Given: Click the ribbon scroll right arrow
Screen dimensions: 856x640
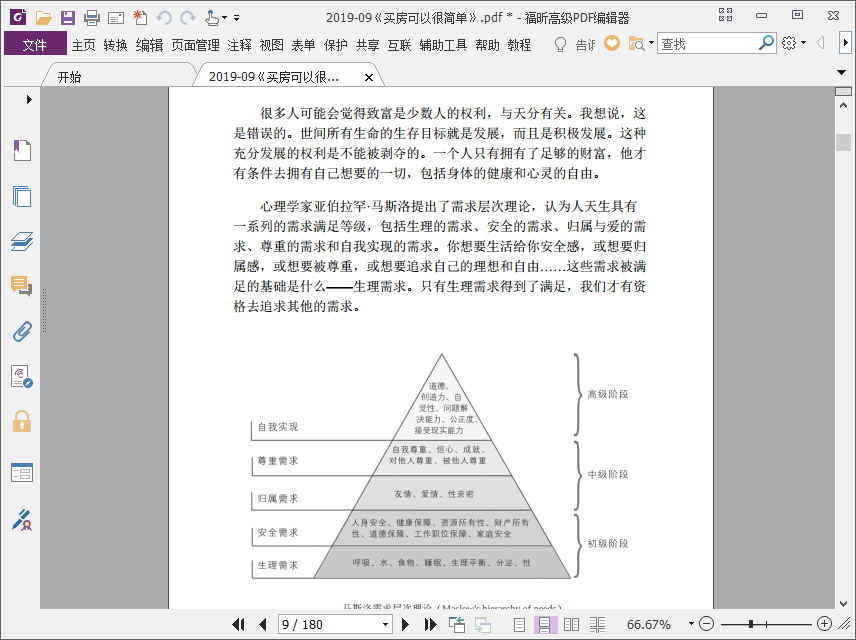Looking at the screenshot, I should click(x=845, y=43).
